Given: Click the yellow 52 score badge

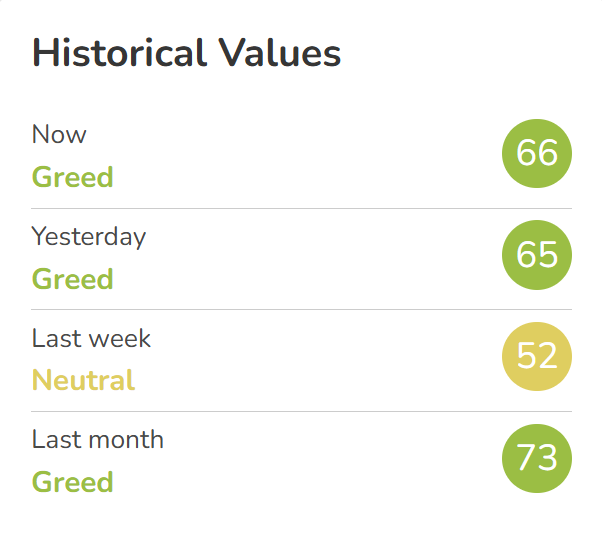Looking at the screenshot, I should [x=537, y=357].
